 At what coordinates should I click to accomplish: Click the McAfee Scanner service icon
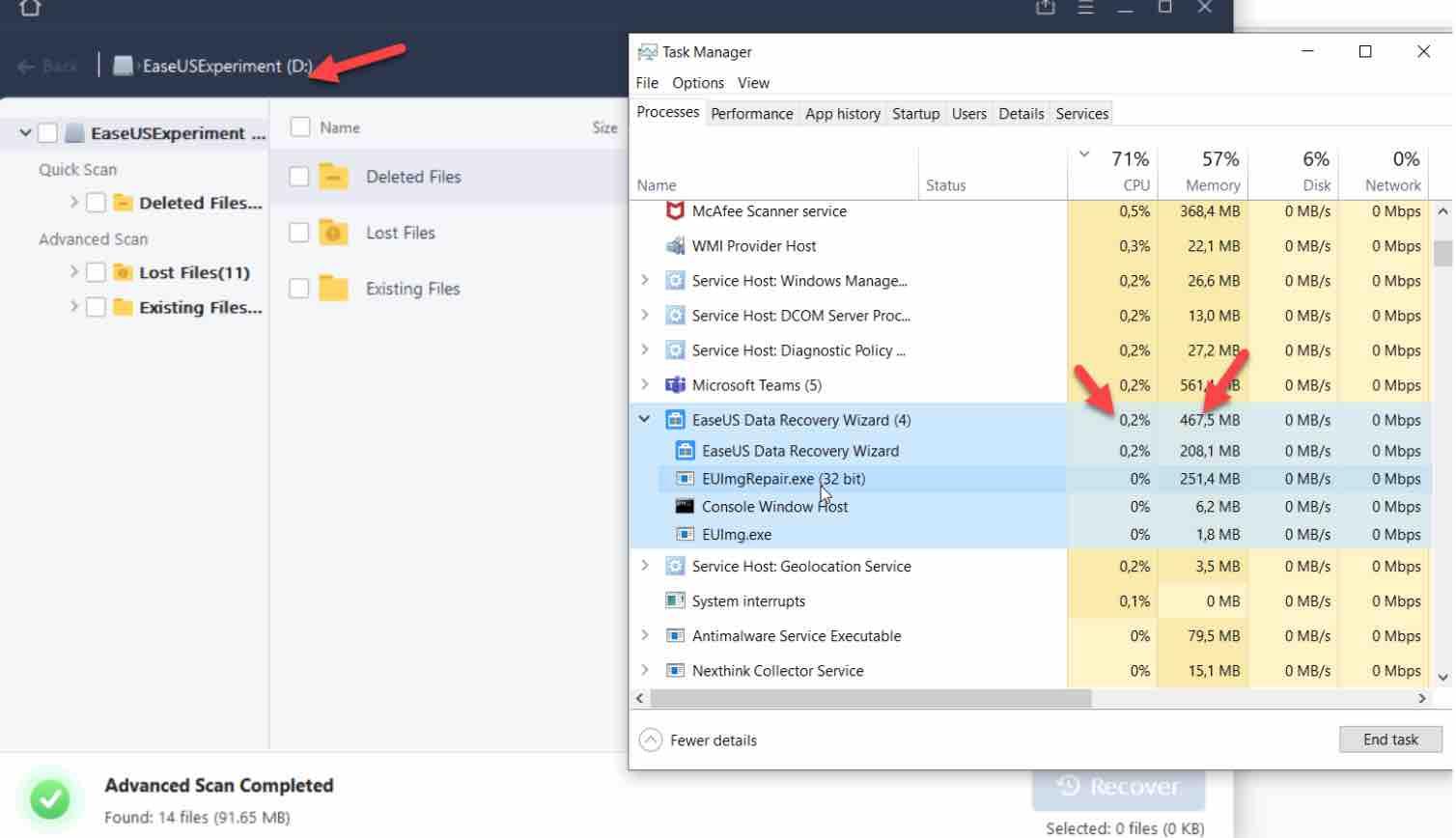pyautogui.click(x=675, y=210)
